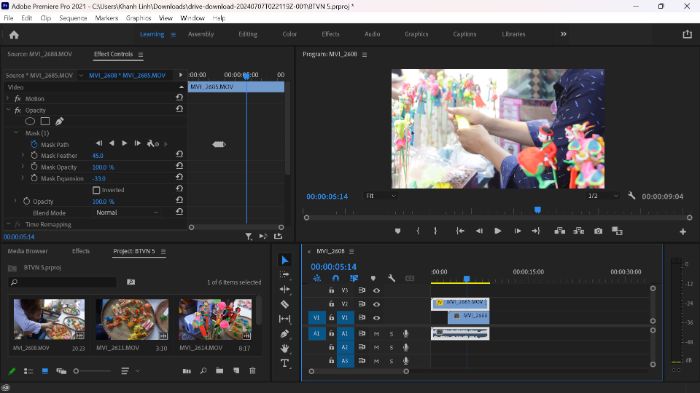Select the Pen tool in tools panel
The height and width of the screenshot is (393, 700).
click(285, 334)
